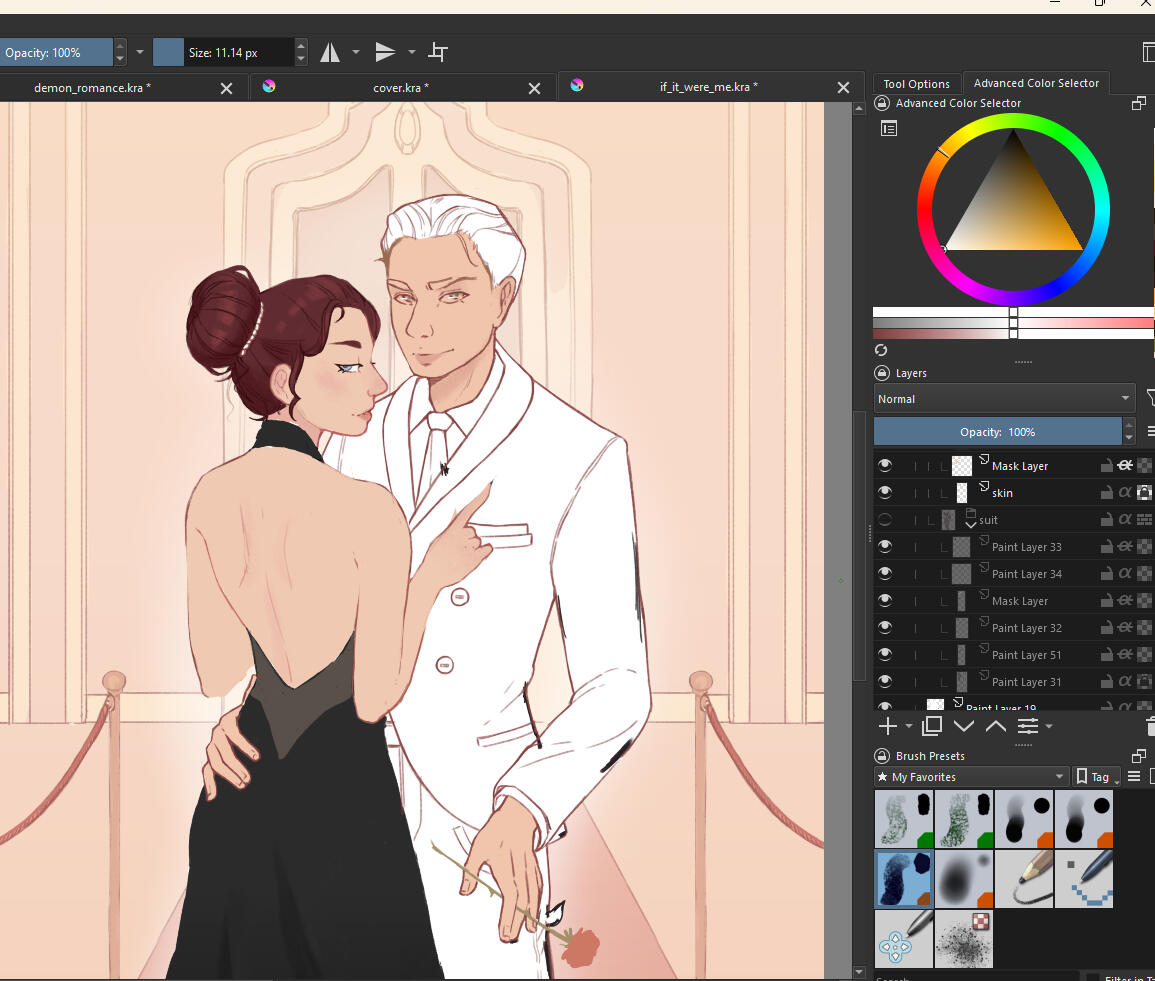Open the Normal blending mode dropdown
This screenshot has height=981, width=1155.
pos(1004,399)
